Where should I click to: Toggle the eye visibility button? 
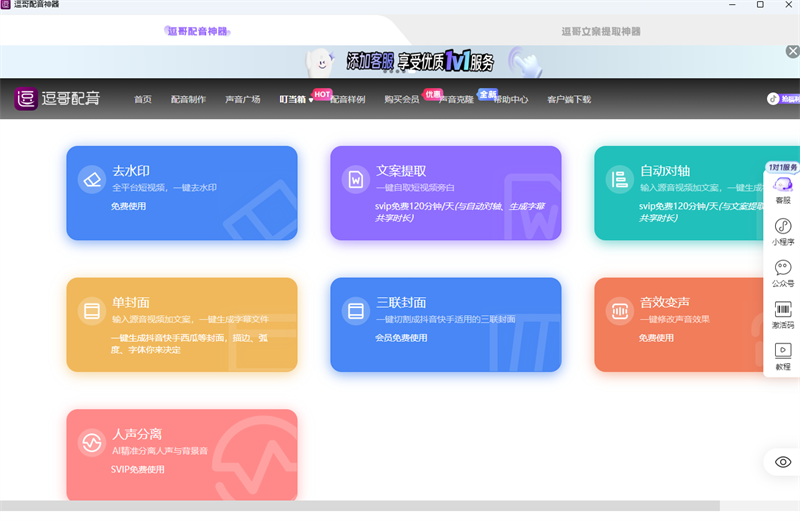(x=783, y=462)
